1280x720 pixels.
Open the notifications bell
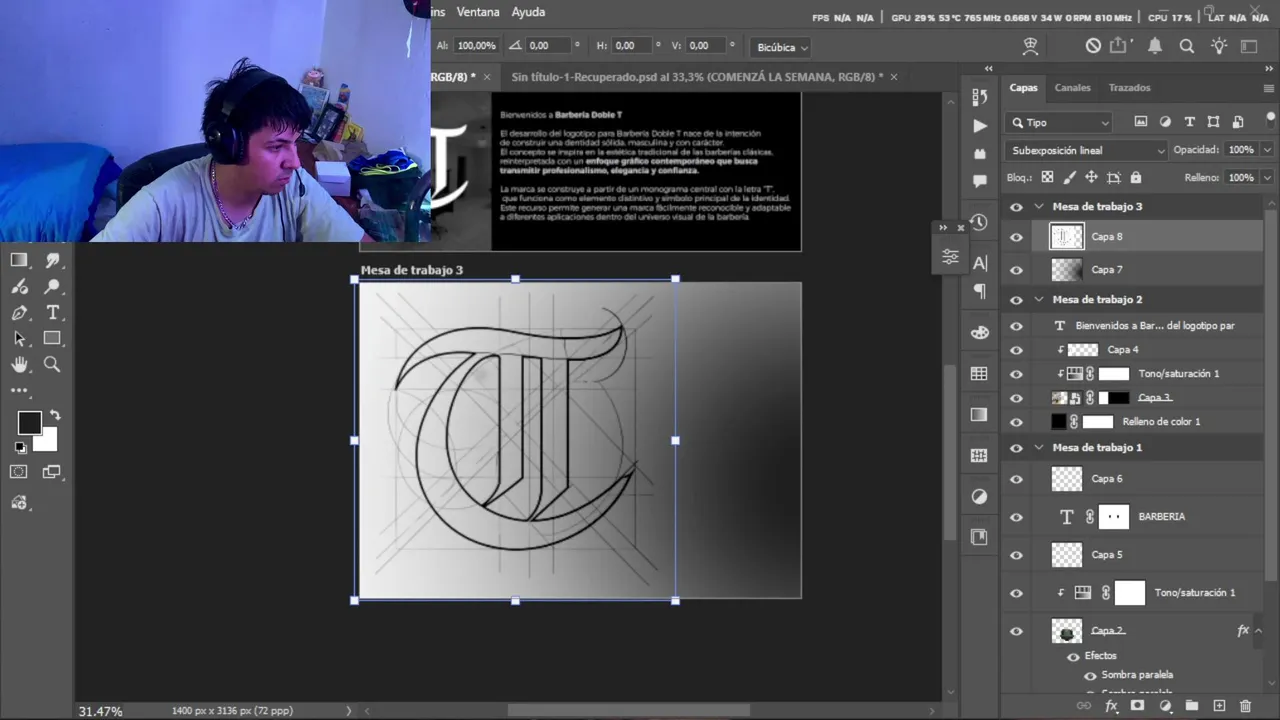(x=1155, y=46)
